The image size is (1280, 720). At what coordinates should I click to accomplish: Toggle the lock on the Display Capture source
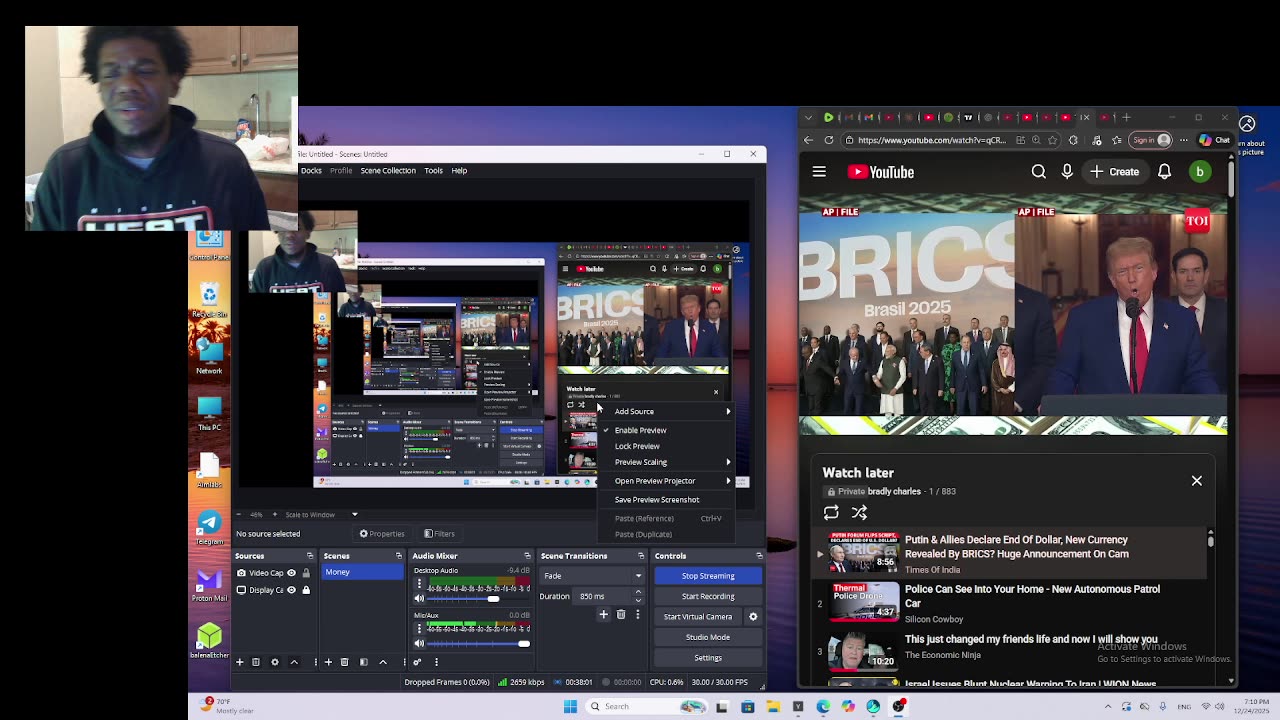(x=306, y=590)
